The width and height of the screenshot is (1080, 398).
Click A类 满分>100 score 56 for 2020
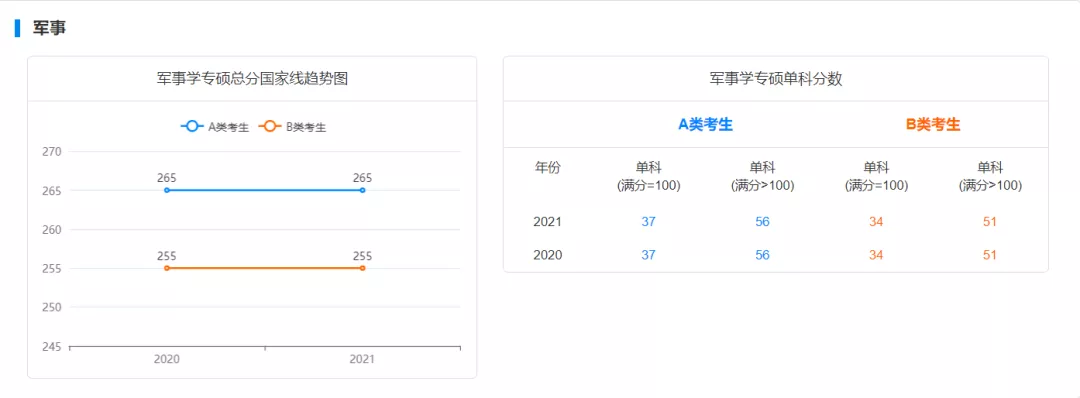(x=762, y=255)
